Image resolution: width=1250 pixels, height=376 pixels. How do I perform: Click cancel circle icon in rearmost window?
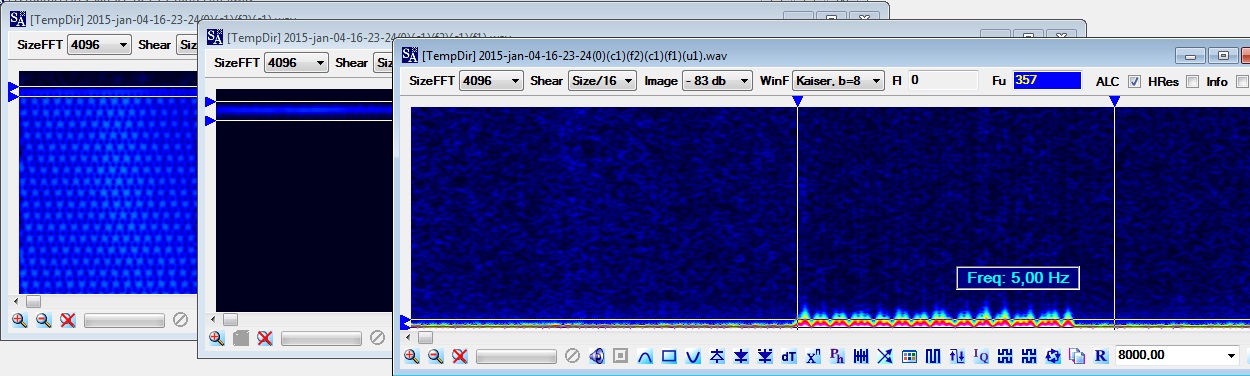click(x=180, y=320)
